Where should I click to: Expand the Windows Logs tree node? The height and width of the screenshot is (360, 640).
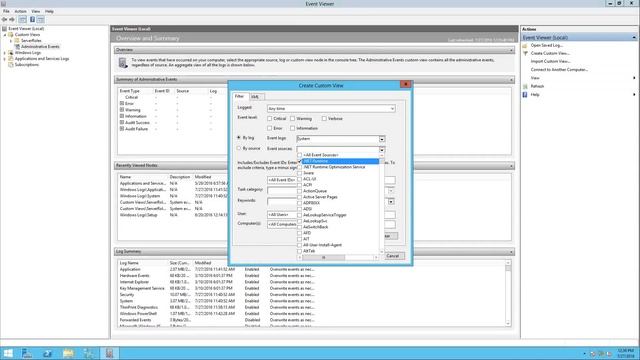[x=5, y=53]
